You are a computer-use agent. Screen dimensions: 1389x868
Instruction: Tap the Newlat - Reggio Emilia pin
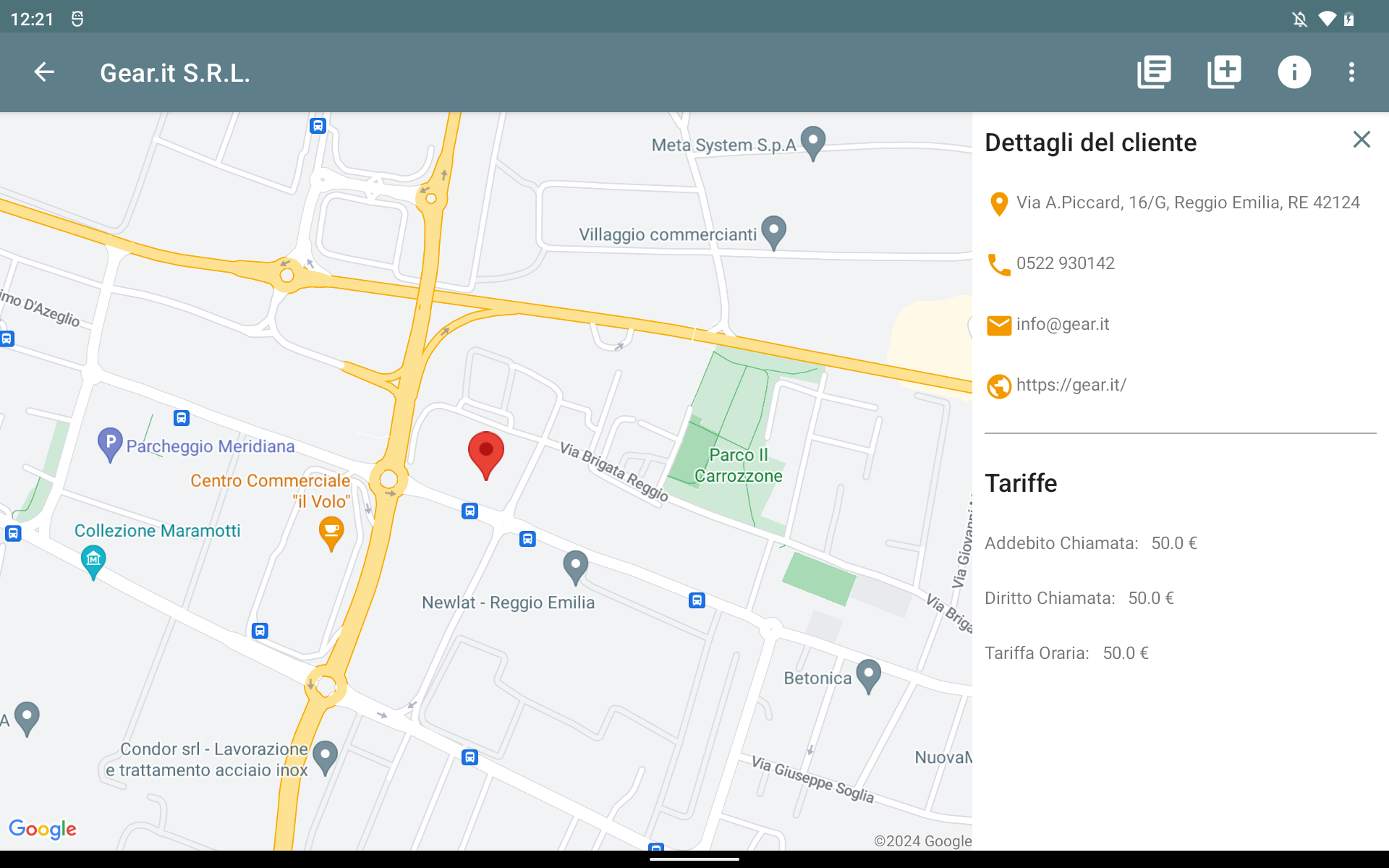pos(575,566)
